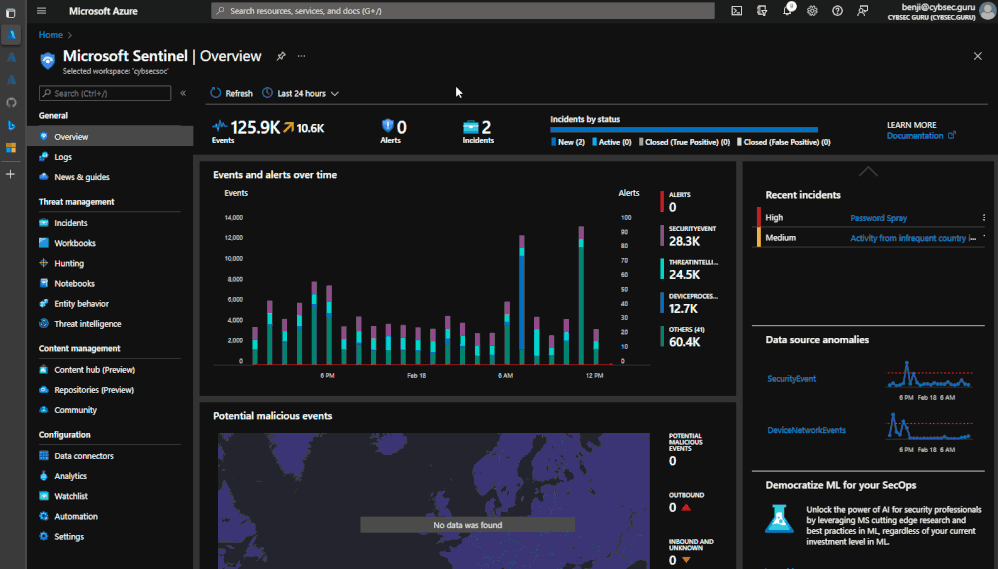
Task: Click the Home breadcrumb link
Action: [50, 35]
